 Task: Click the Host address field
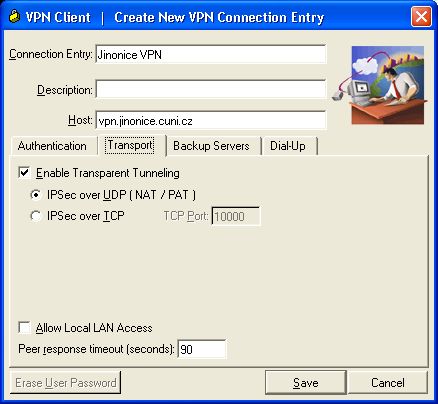[211, 120]
